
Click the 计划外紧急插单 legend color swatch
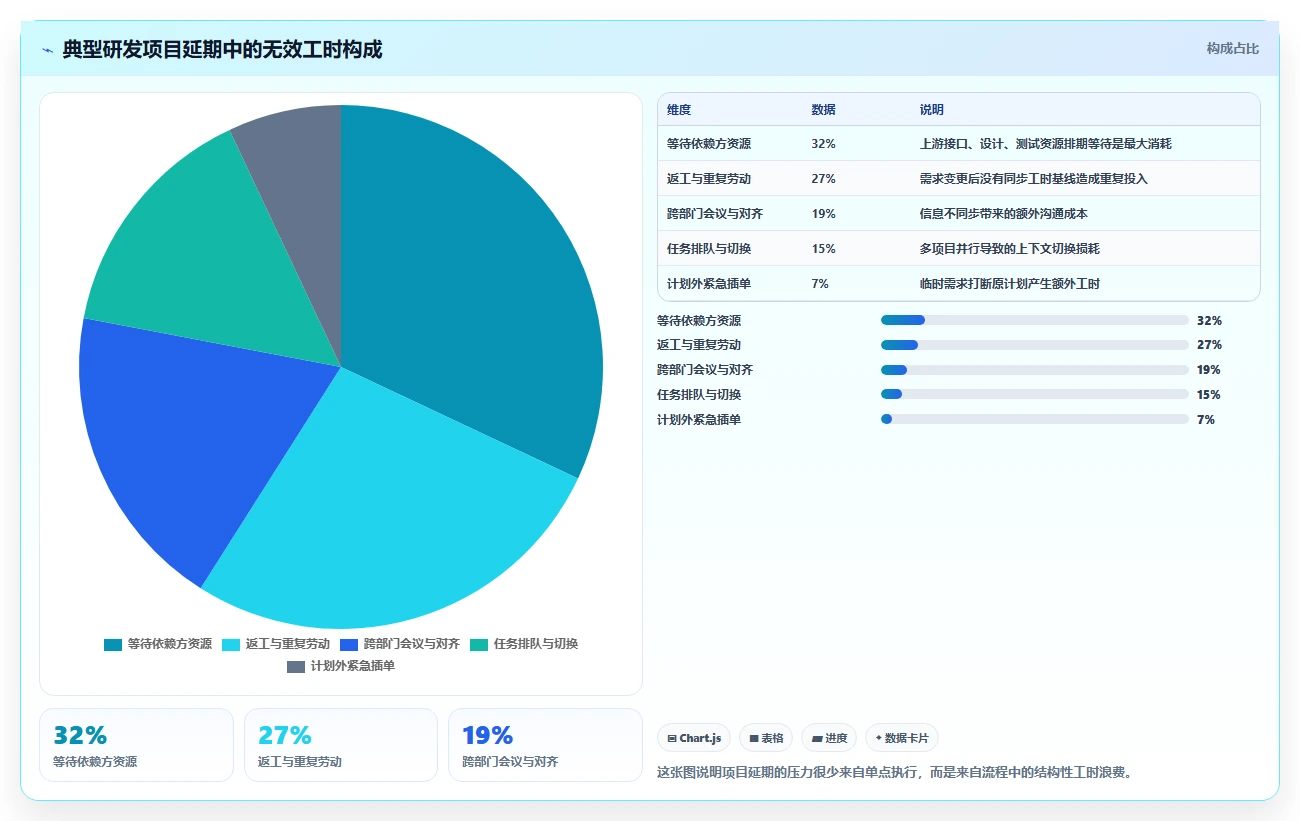pos(296,666)
